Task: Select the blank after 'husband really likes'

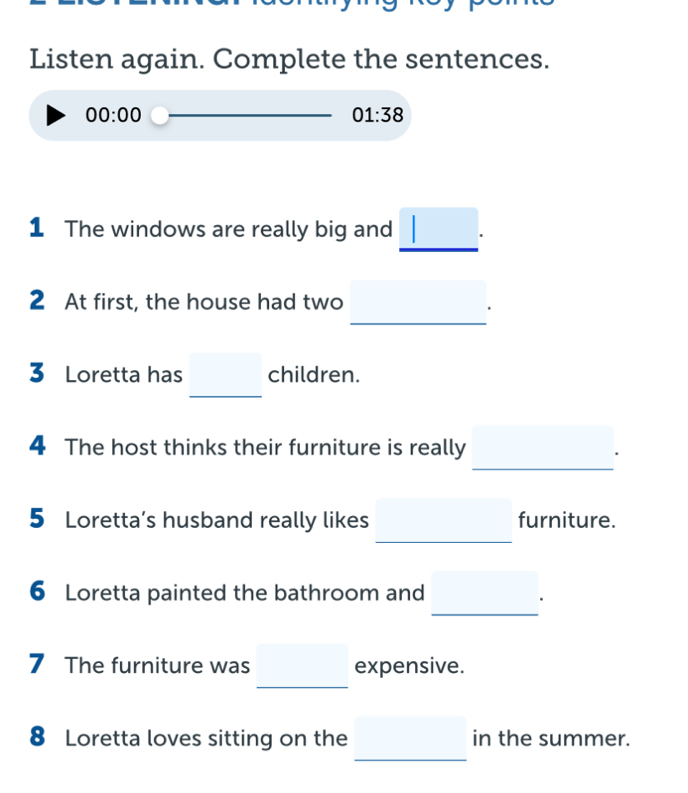Action: click(x=444, y=520)
